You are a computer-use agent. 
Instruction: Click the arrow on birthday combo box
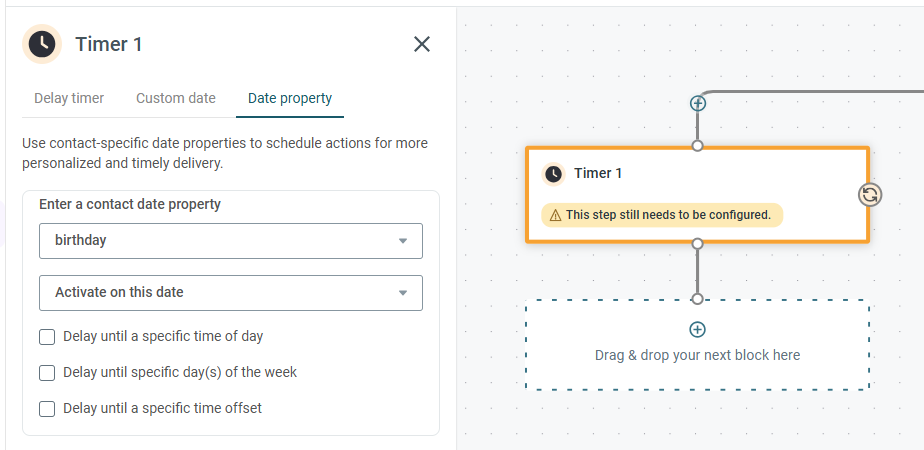point(403,241)
